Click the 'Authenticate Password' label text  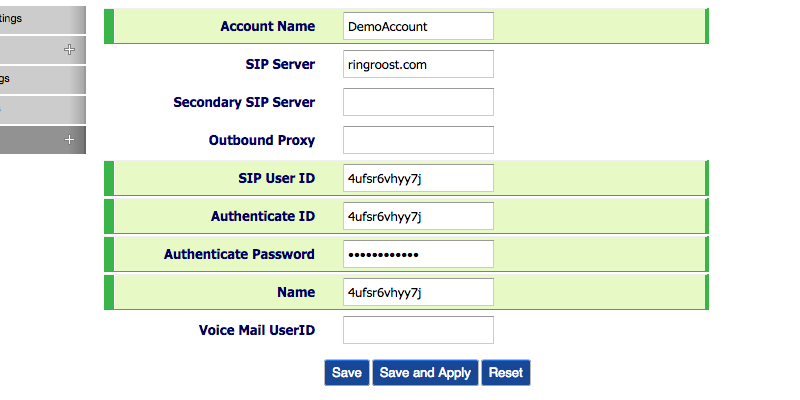pyautogui.click(x=239, y=254)
